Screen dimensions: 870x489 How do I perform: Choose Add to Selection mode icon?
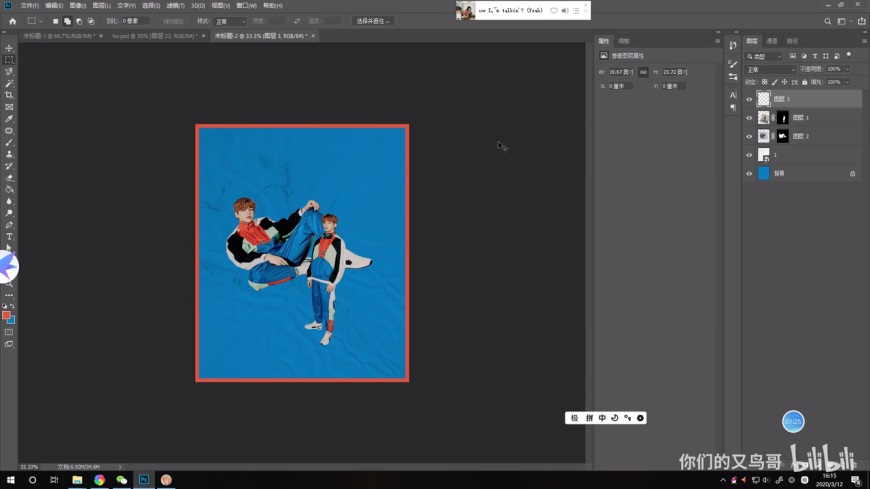pyautogui.click(x=67, y=21)
